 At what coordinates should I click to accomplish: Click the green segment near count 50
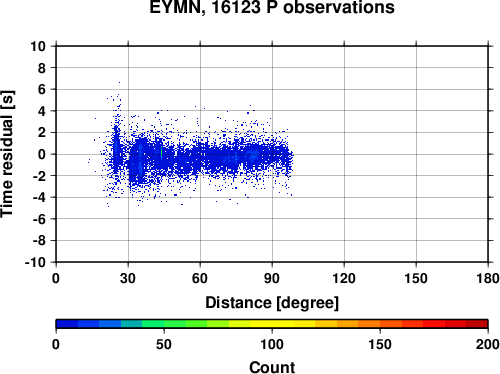click(x=175, y=324)
